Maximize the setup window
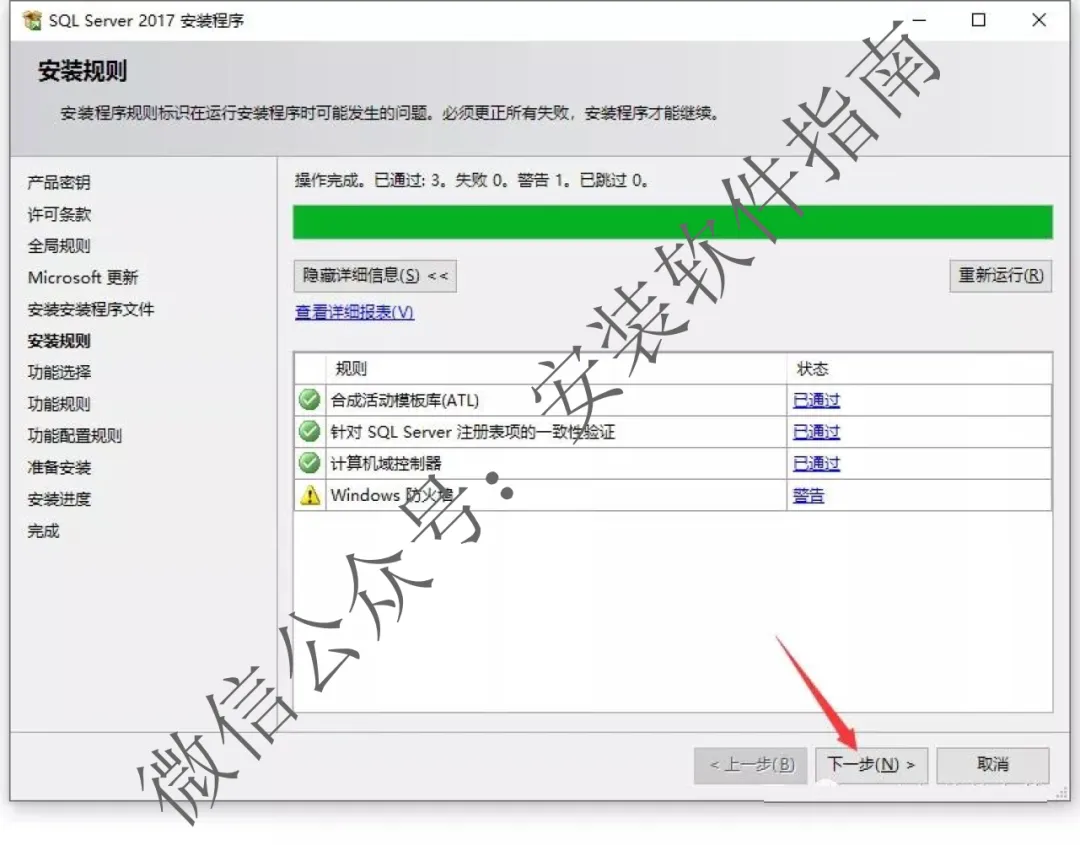This screenshot has width=1080, height=845. pyautogui.click(x=978, y=20)
